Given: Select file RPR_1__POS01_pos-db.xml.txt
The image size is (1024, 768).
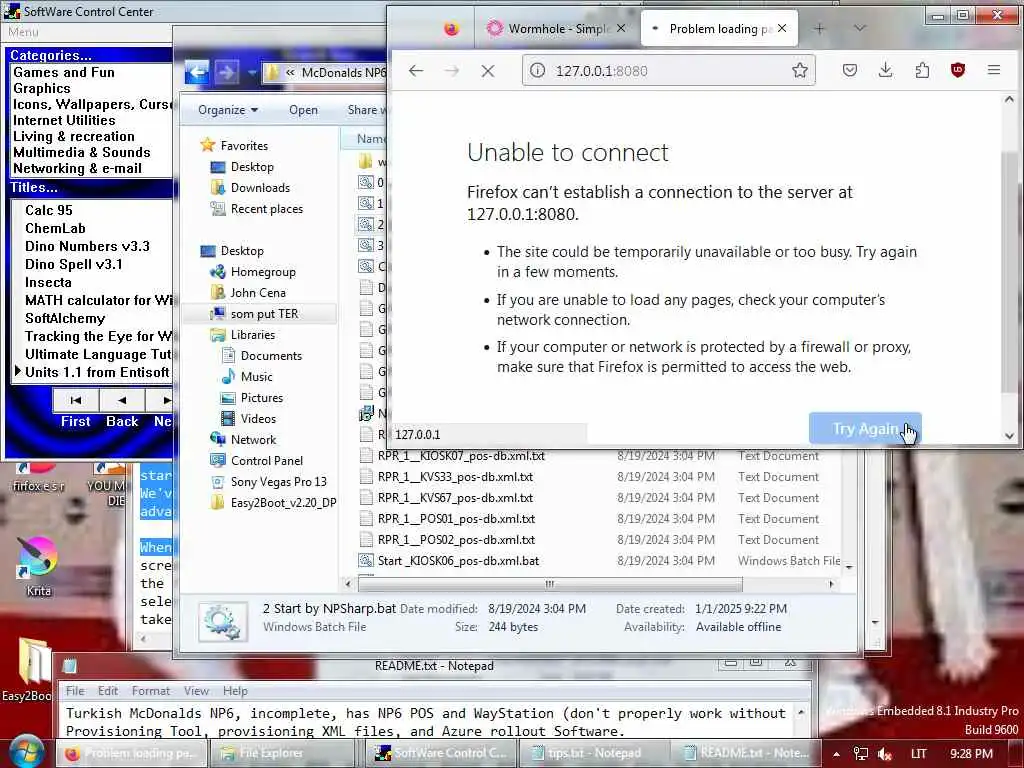Looking at the screenshot, I should 456,519.
